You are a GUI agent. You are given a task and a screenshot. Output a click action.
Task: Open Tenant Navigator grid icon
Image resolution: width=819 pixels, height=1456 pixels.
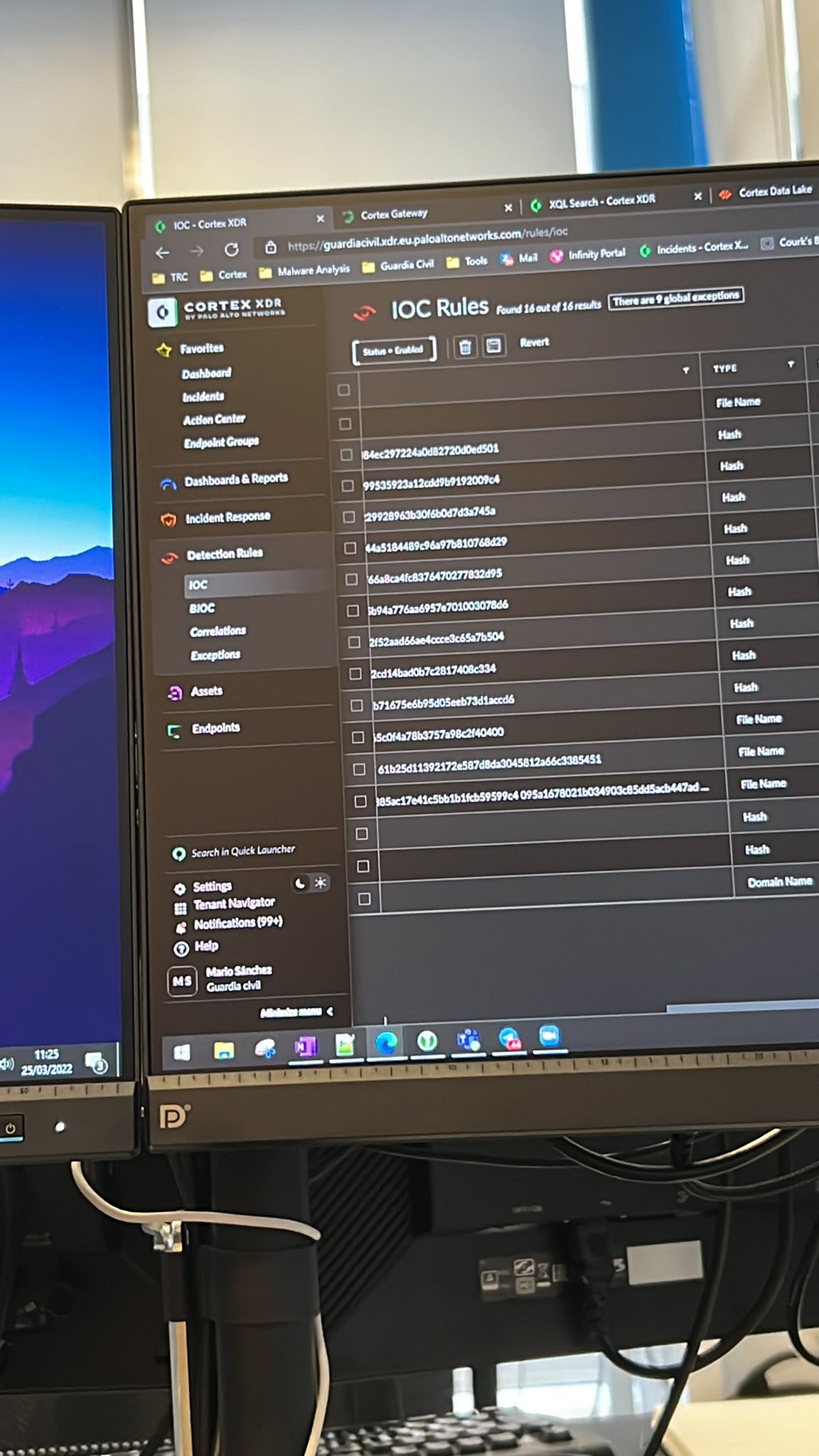click(x=180, y=908)
